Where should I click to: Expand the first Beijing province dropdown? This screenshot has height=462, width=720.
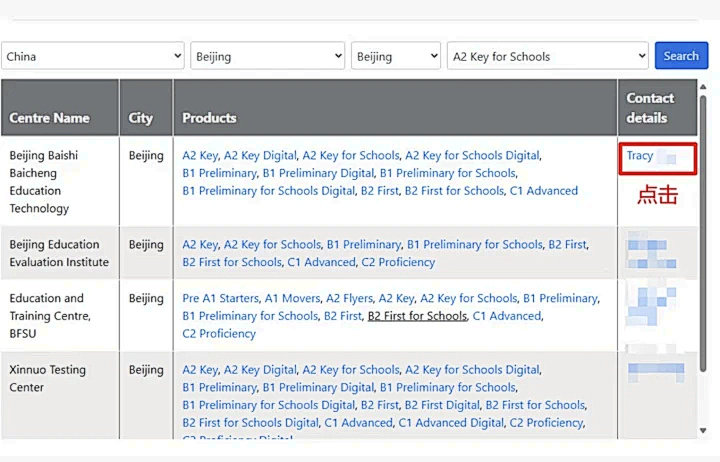267,56
